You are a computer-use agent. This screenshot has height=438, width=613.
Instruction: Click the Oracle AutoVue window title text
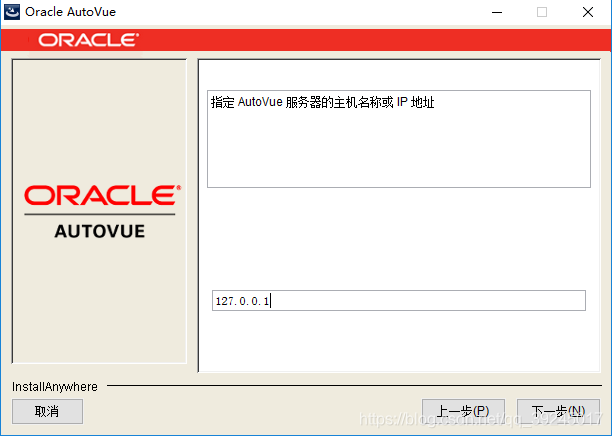70,12
